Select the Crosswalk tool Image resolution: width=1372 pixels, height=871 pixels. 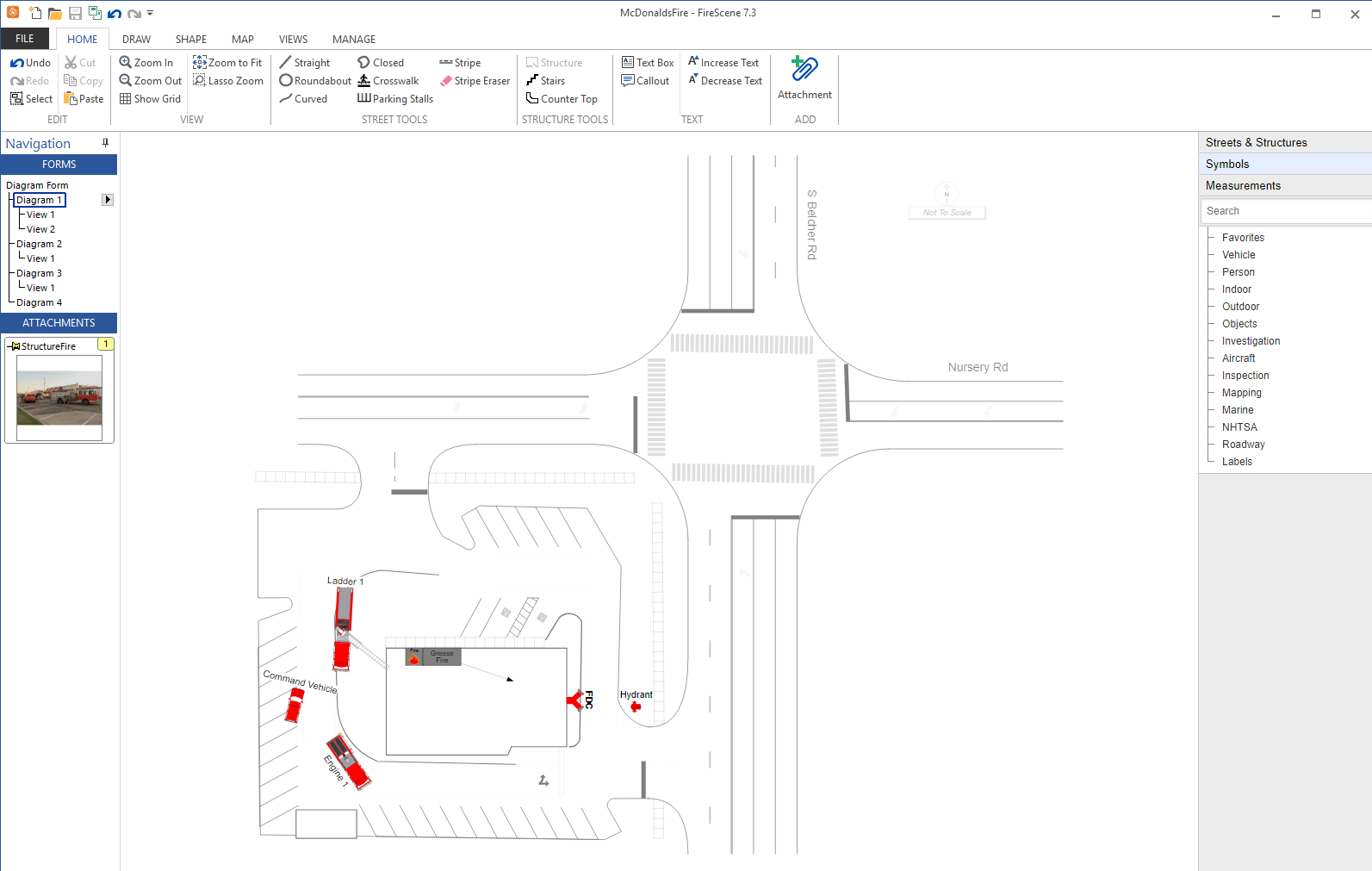[388, 81]
